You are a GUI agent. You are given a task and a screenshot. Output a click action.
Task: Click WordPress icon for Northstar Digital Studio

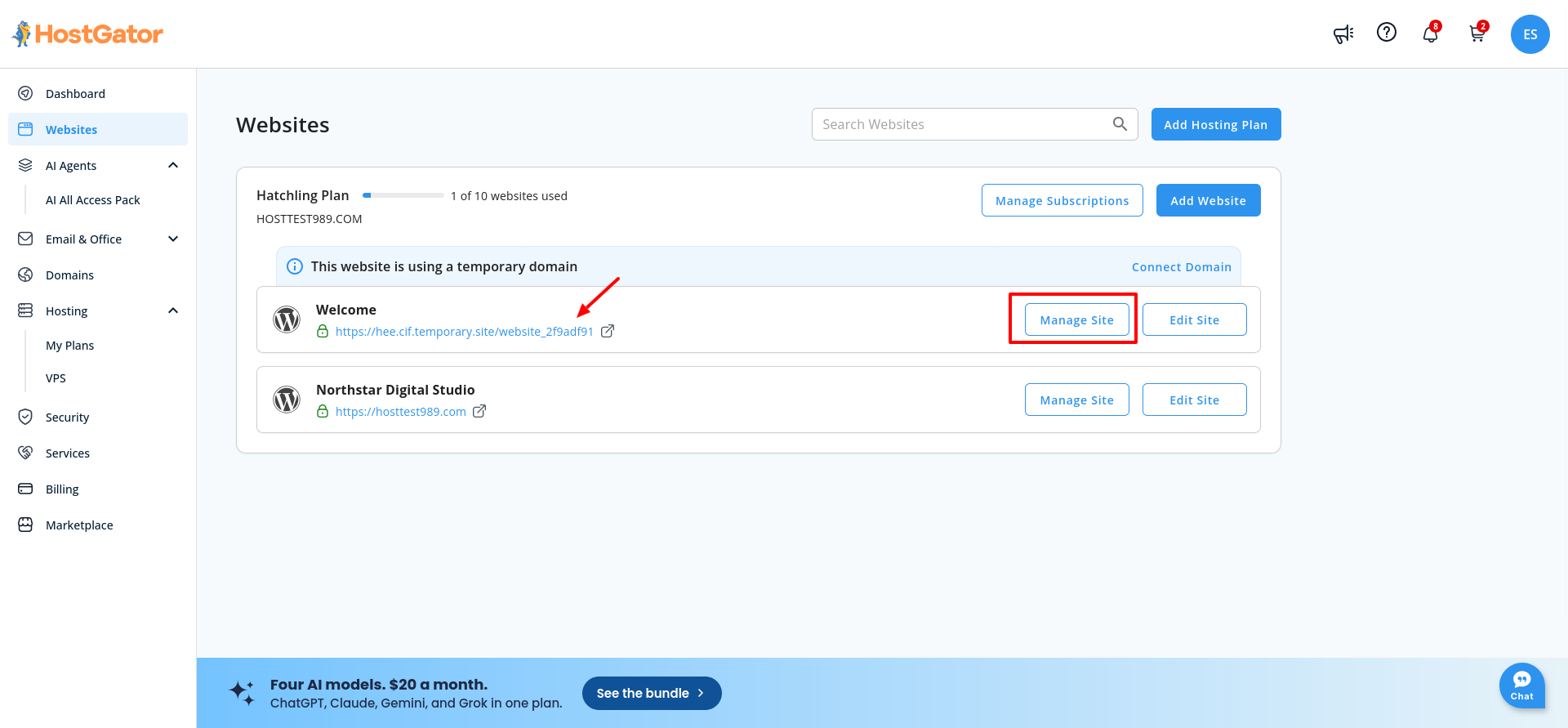click(287, 400)
